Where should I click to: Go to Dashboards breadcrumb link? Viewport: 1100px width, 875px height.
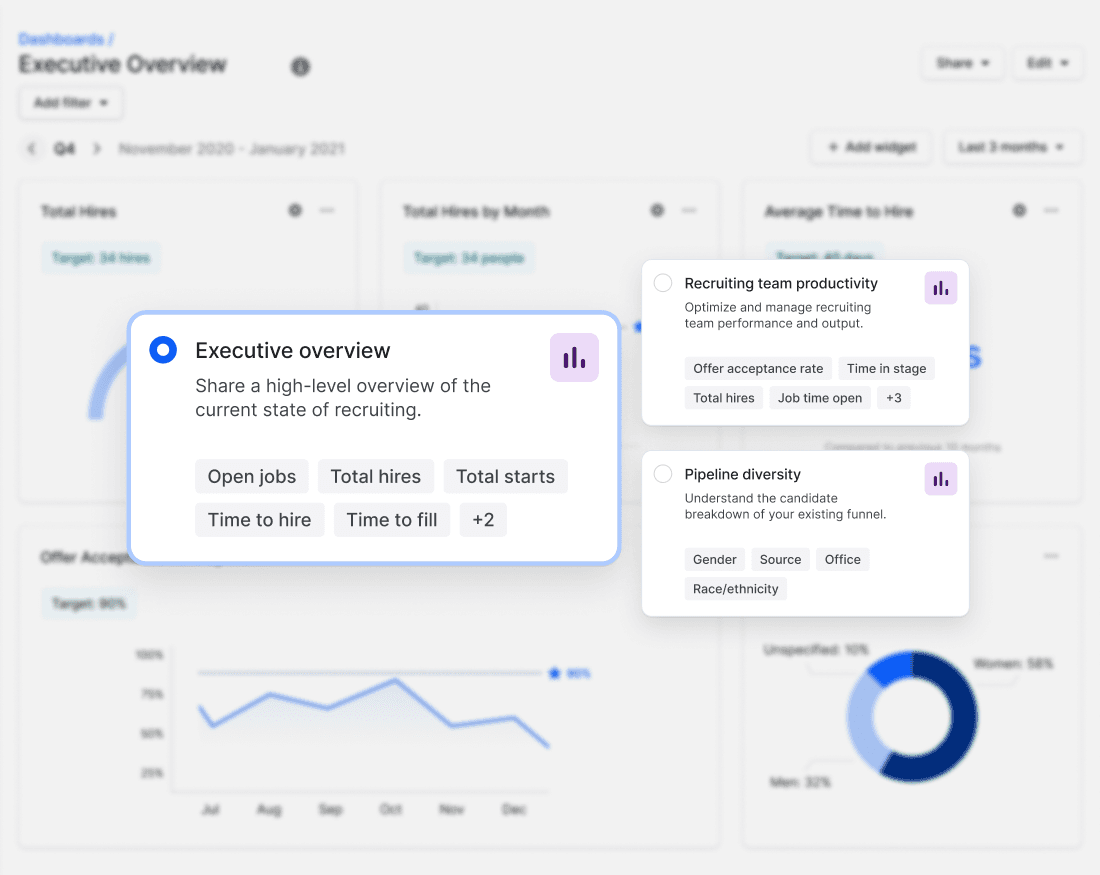pyautogui.click(x=62, y=39)
